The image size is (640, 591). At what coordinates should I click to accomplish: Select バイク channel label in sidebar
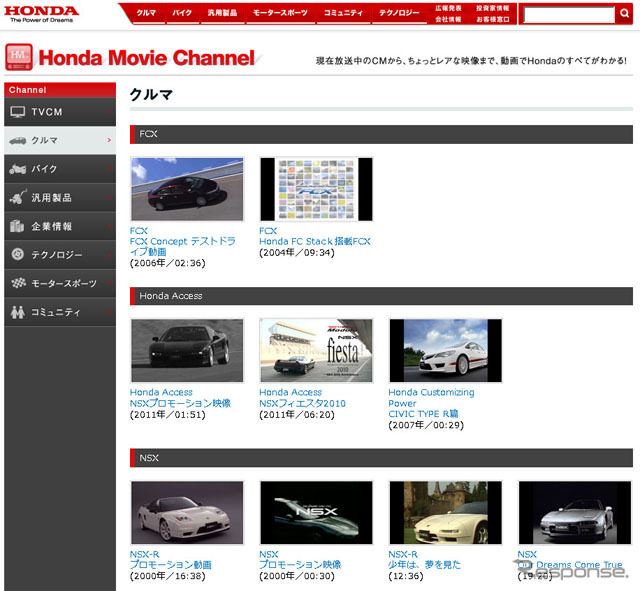[x=44, y=169]
